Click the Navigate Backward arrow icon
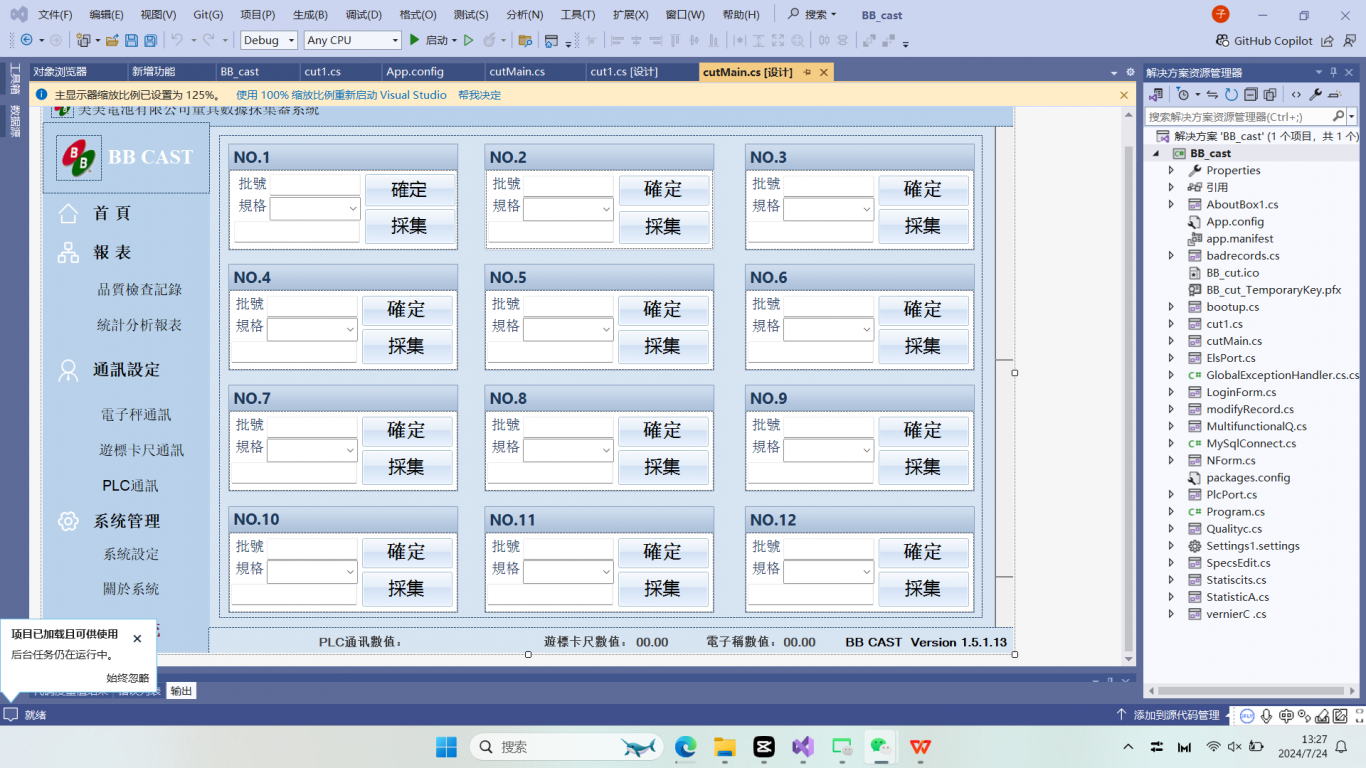The width and height of the screenshot is (1366, 768). click(27, 40)
